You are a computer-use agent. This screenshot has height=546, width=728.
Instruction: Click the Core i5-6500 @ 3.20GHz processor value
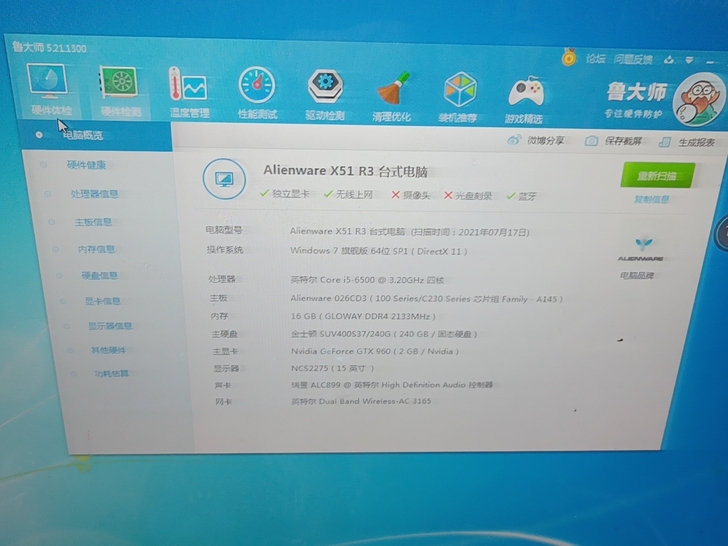367,280
